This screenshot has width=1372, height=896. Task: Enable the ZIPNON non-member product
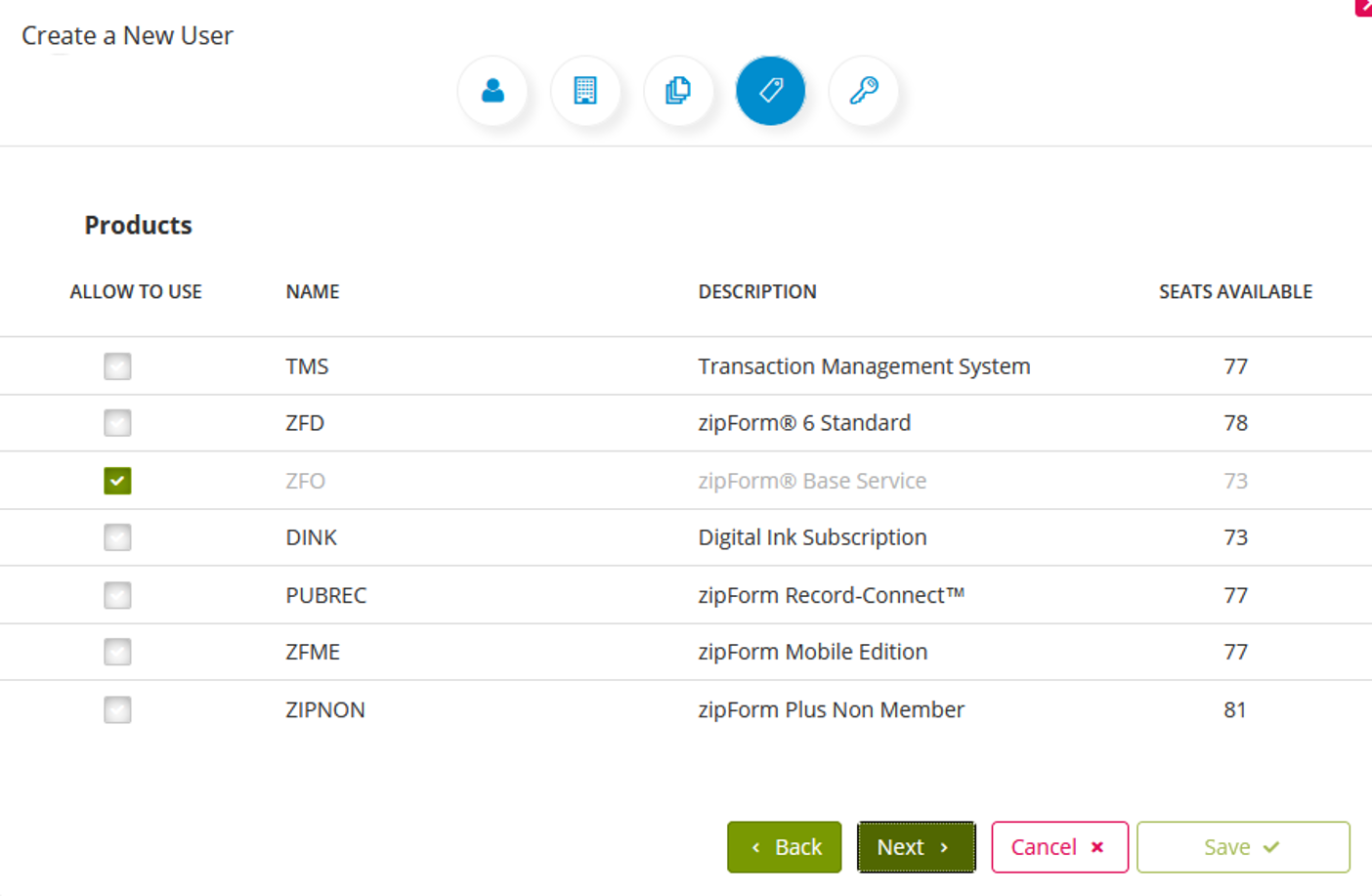(117, 710)
